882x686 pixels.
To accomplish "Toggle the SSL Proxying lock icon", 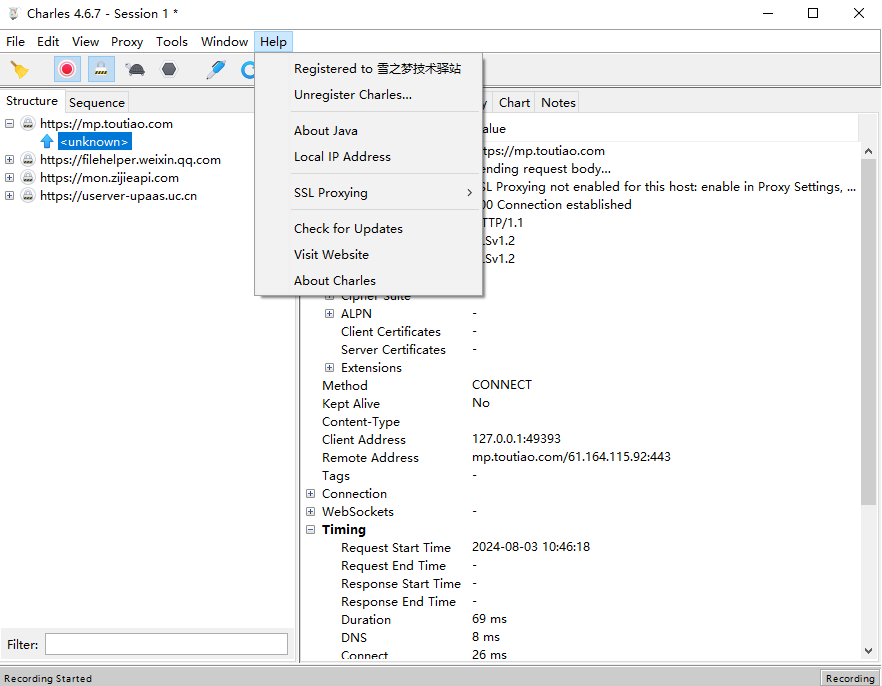I will pyautogui.click(x=101, y=69).
